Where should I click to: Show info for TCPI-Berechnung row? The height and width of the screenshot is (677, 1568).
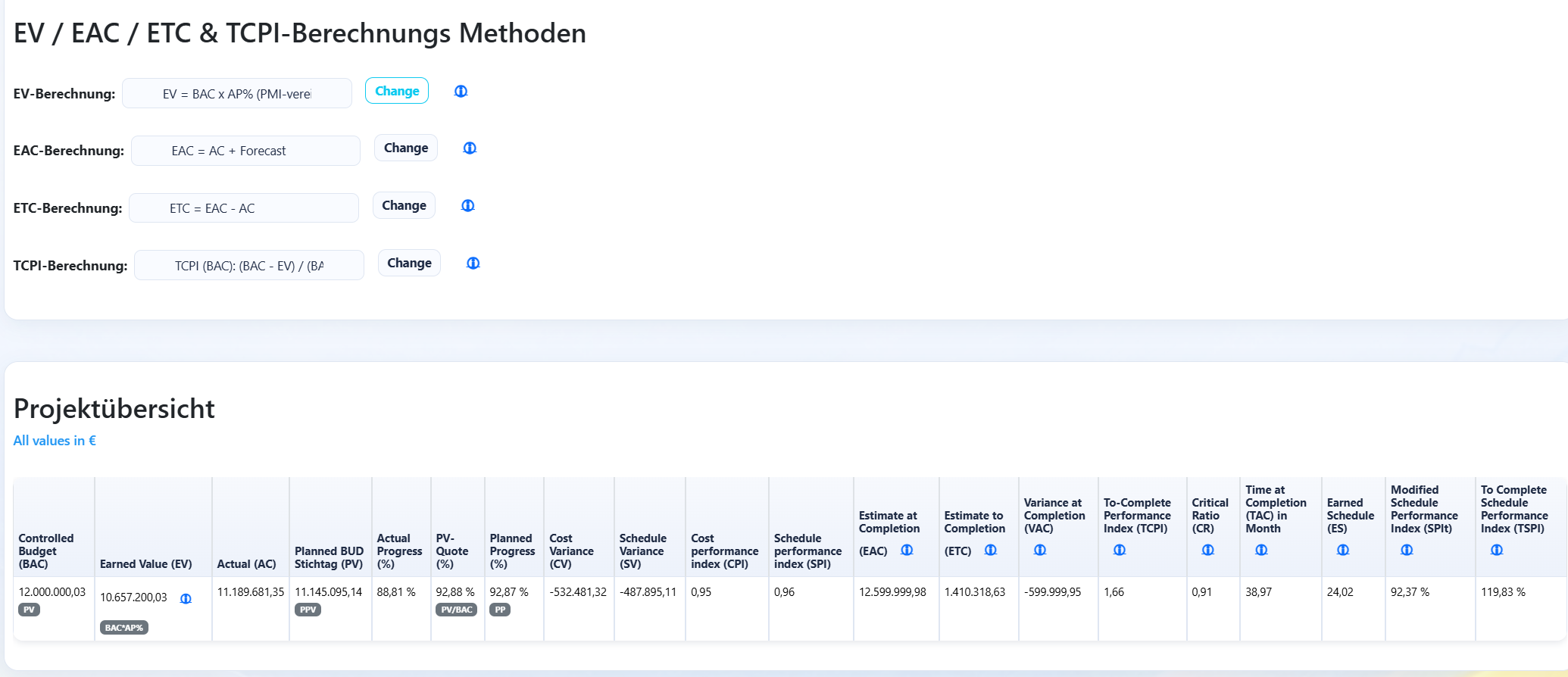tap(473, 263)
